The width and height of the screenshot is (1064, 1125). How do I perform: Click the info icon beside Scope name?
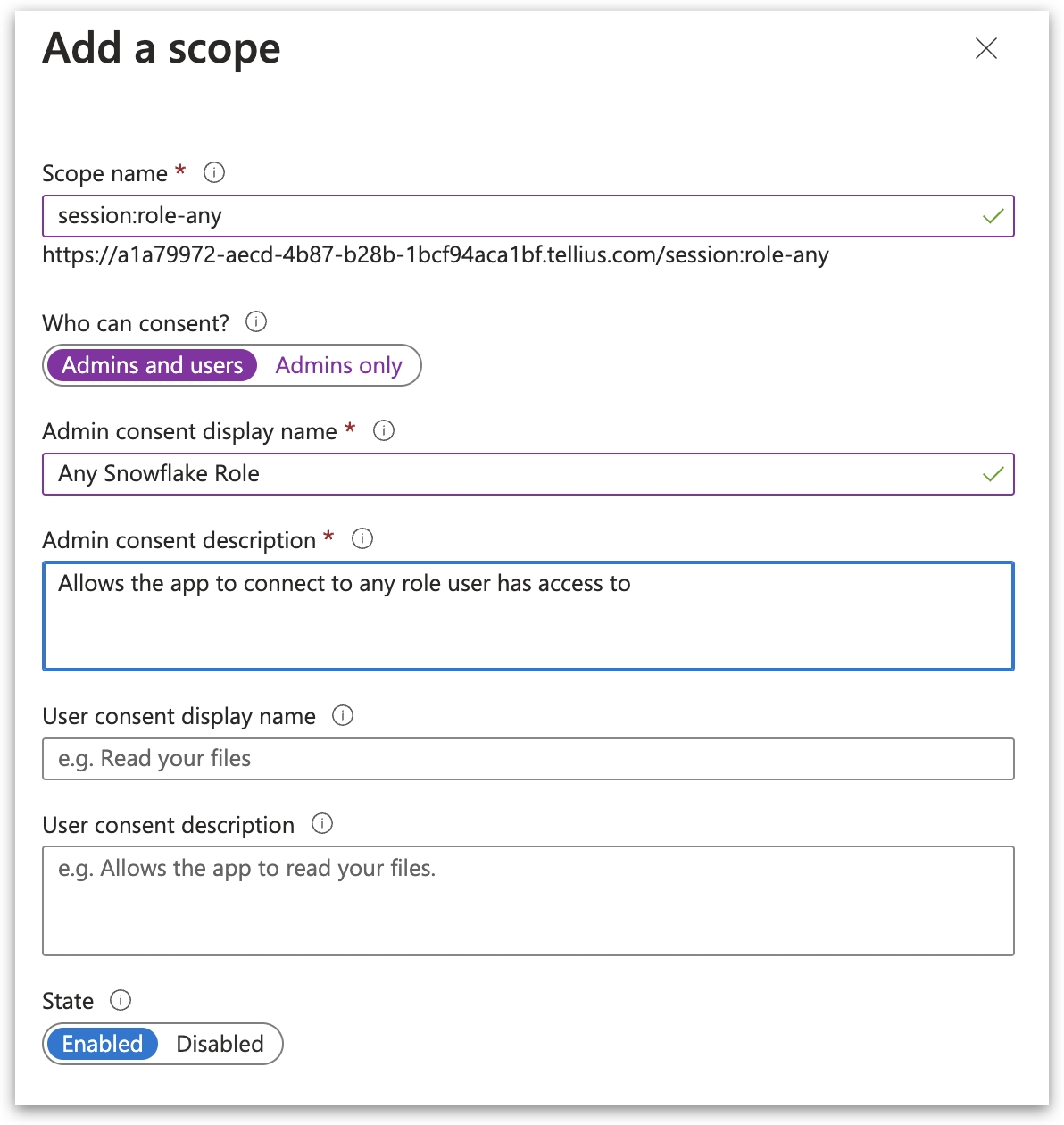click(214, 172)
